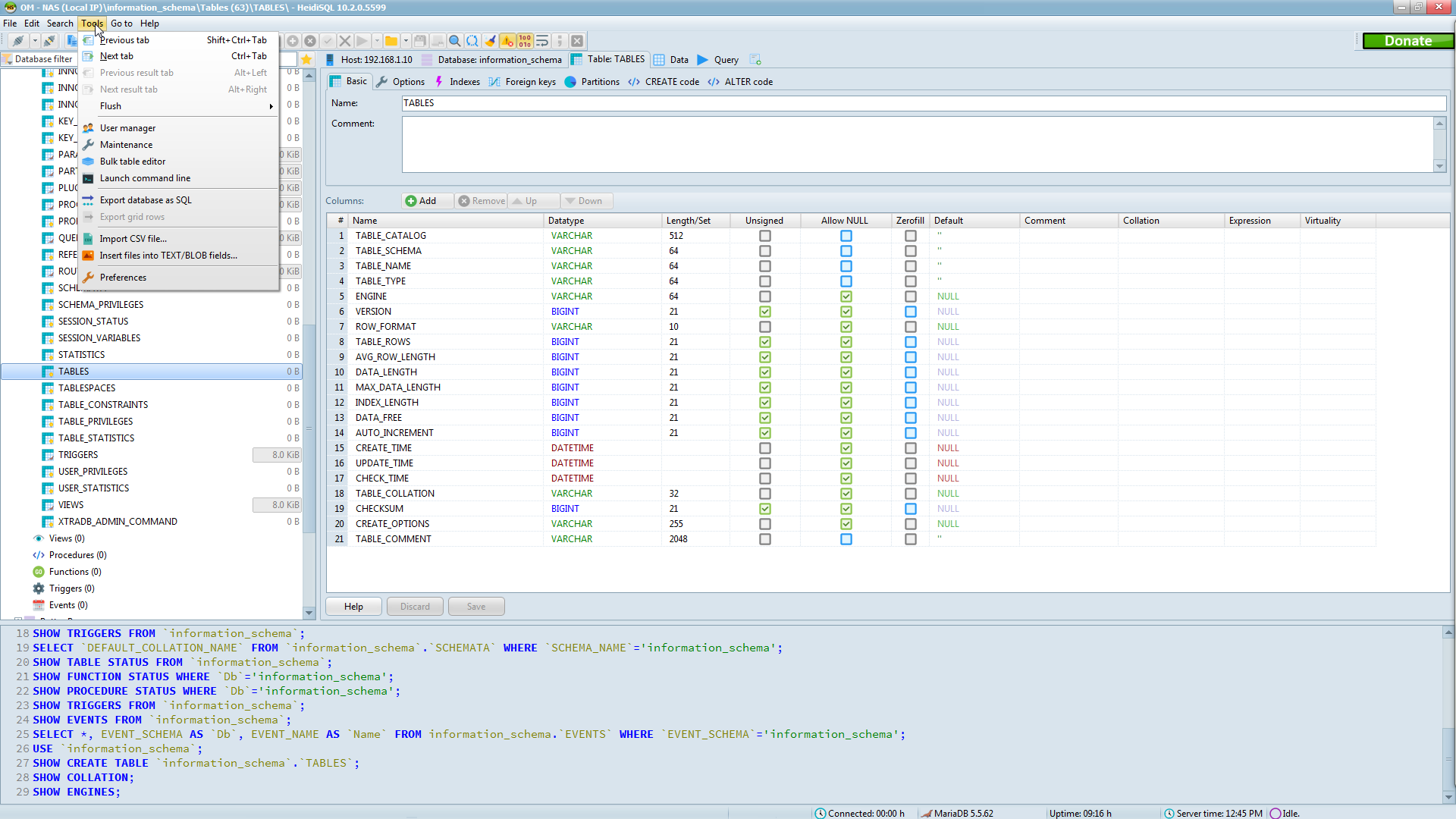Viewport: 1456px width, 819px height.
Task: Toggle Zerofill checkbox for TABLE_ROWS
Action: [x=910, y=342]
